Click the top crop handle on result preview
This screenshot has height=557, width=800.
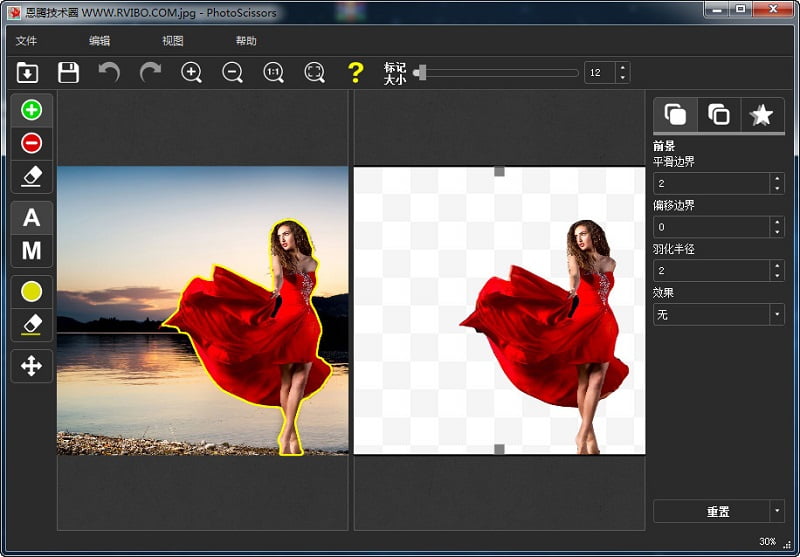tap(499, 171)
